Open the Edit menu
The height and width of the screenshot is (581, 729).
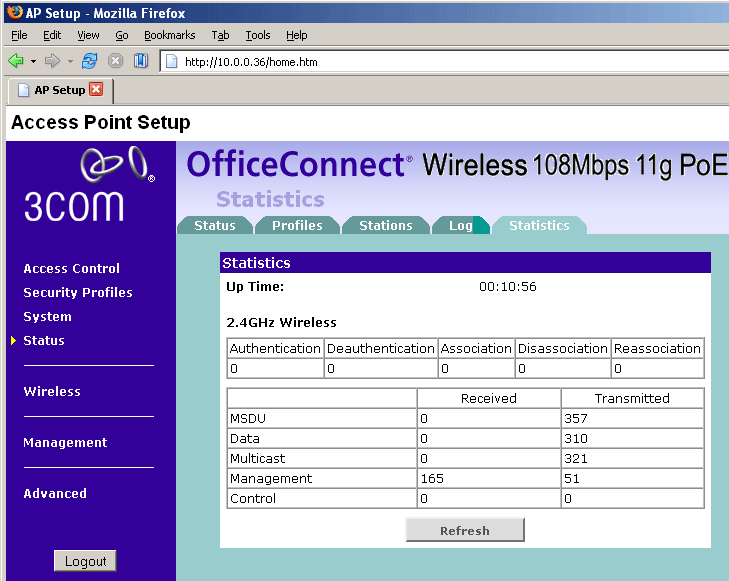click(x=52, y=35)
